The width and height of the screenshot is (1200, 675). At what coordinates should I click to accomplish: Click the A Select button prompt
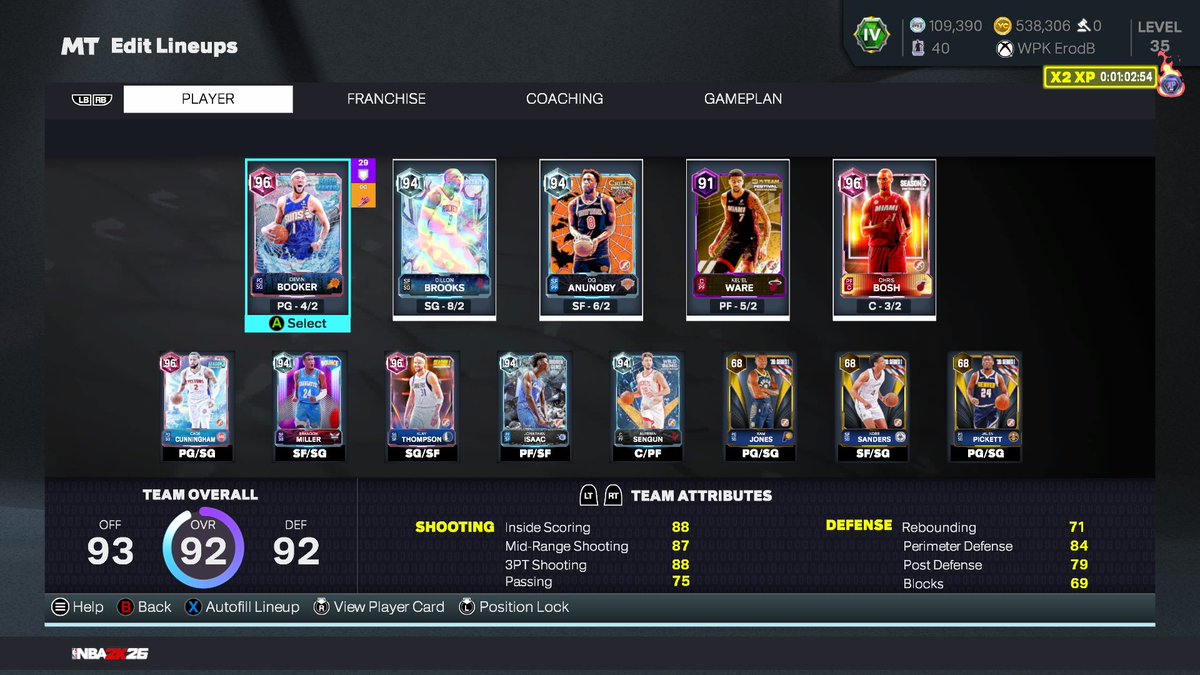coord(297,323)
